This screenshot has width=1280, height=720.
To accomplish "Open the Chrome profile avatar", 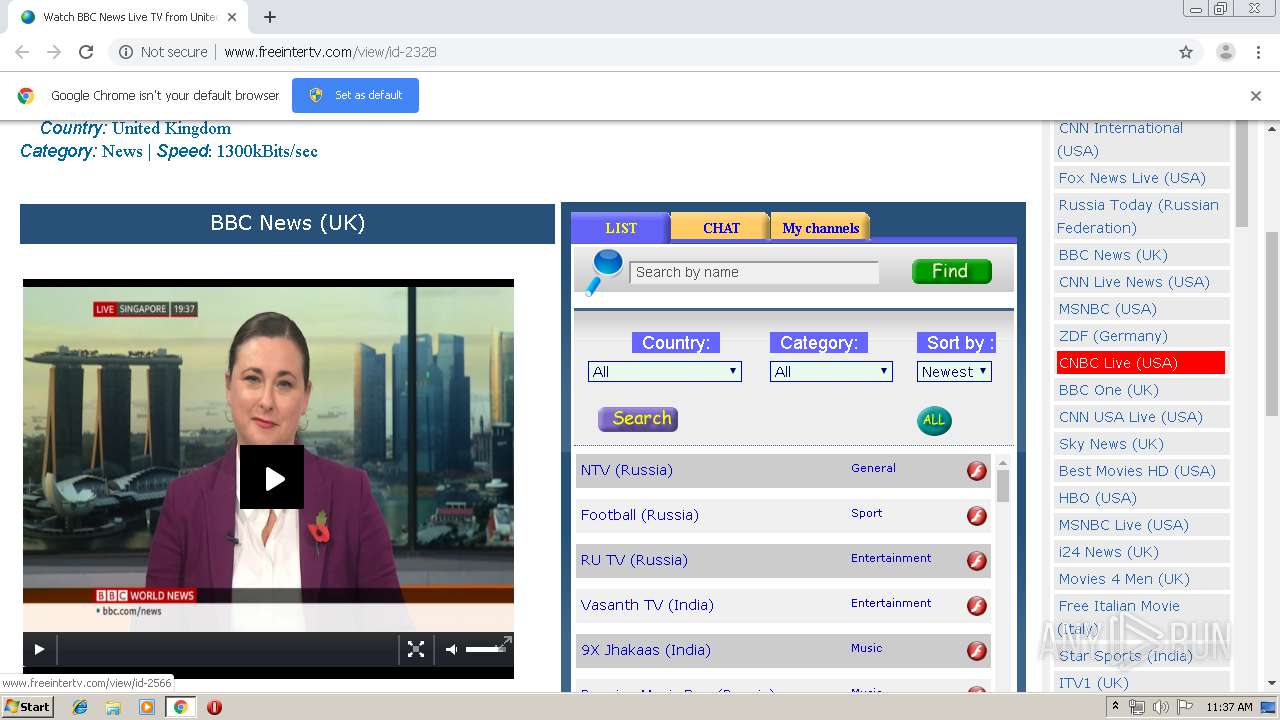I will click(x=1225, y=52).
